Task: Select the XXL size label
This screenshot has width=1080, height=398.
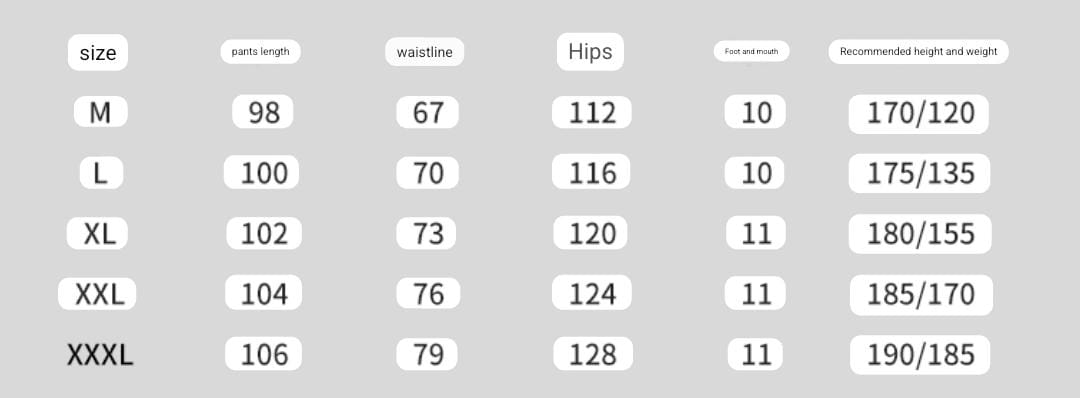Action: (97, 294)
